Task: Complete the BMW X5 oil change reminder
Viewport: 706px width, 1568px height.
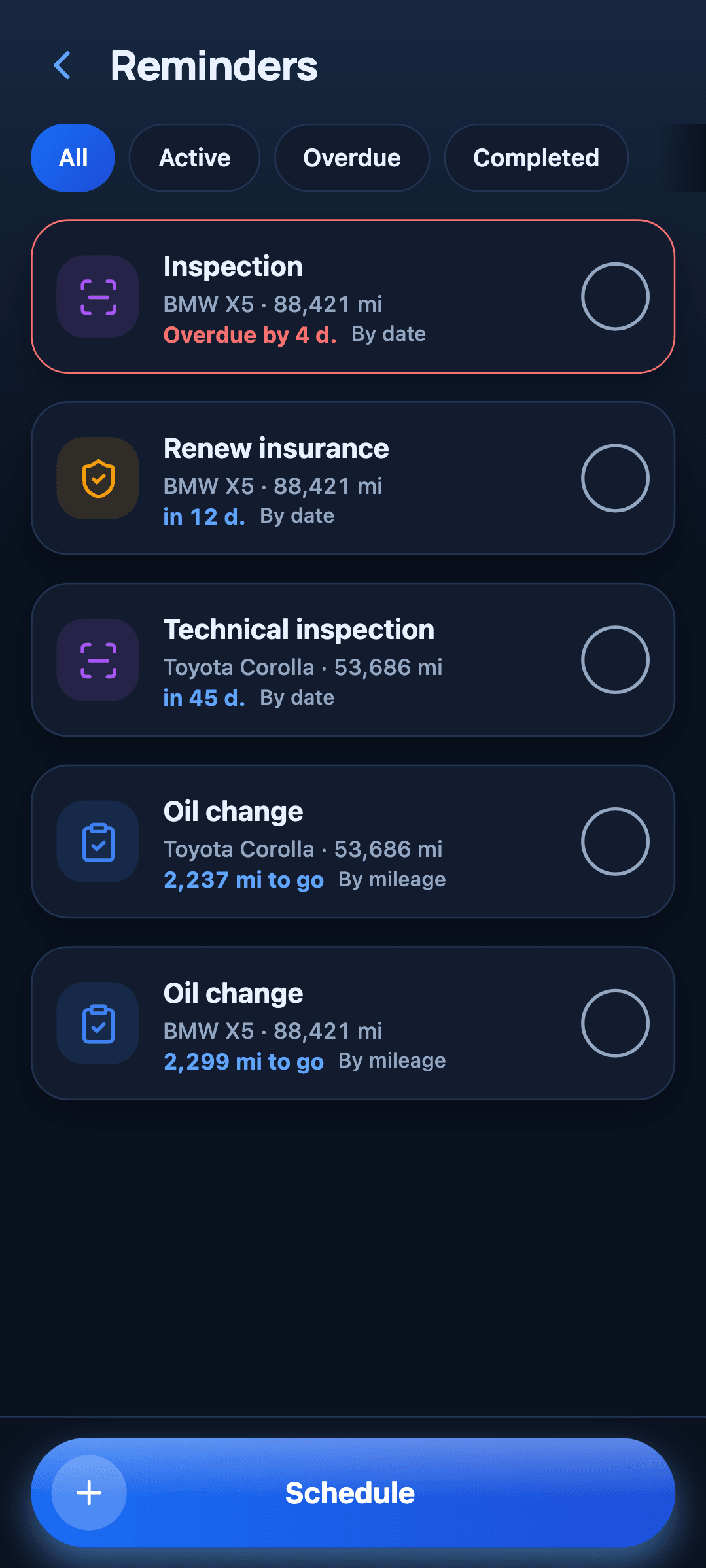Action: [615, 1023]
